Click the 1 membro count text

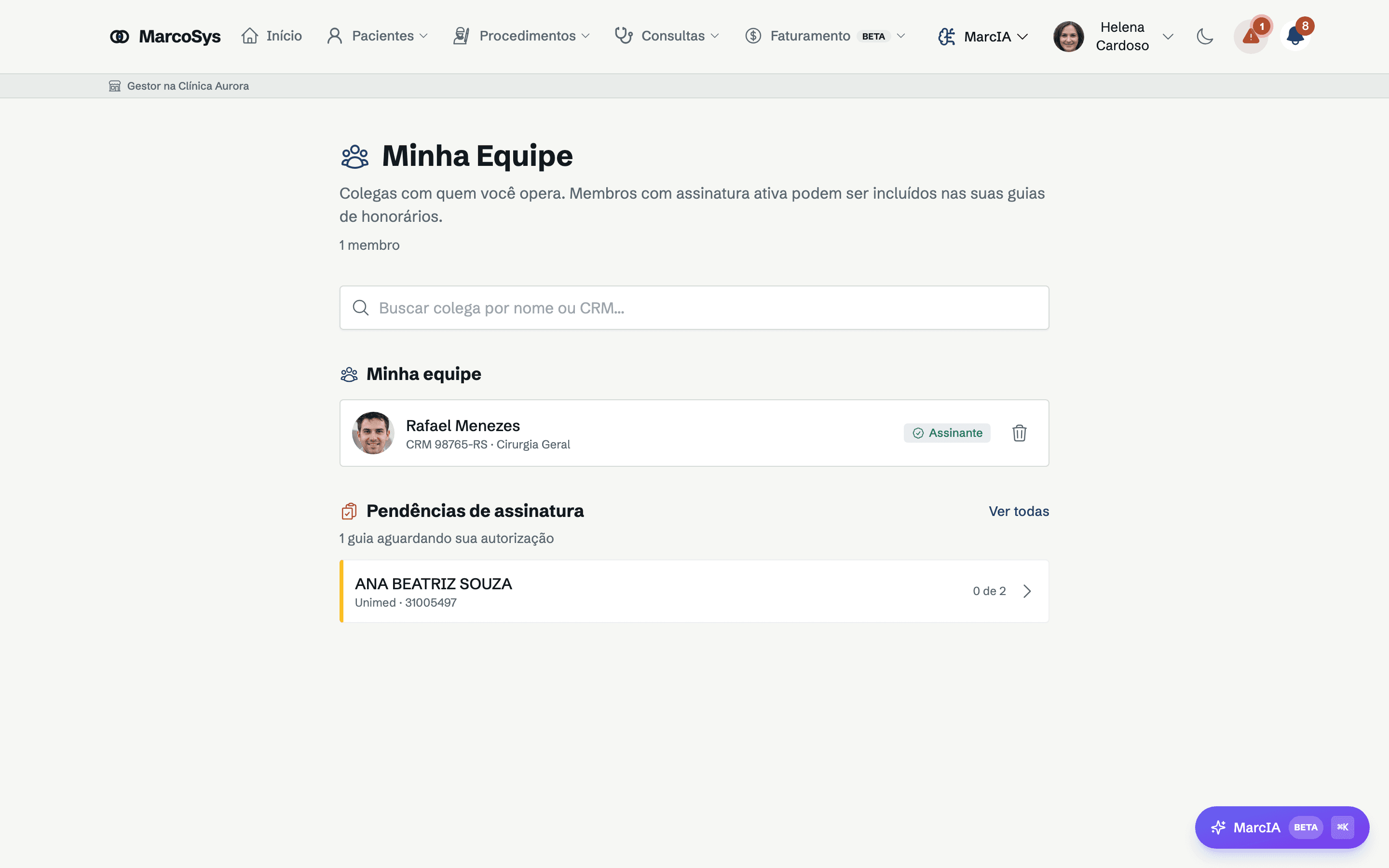point(369,245)
